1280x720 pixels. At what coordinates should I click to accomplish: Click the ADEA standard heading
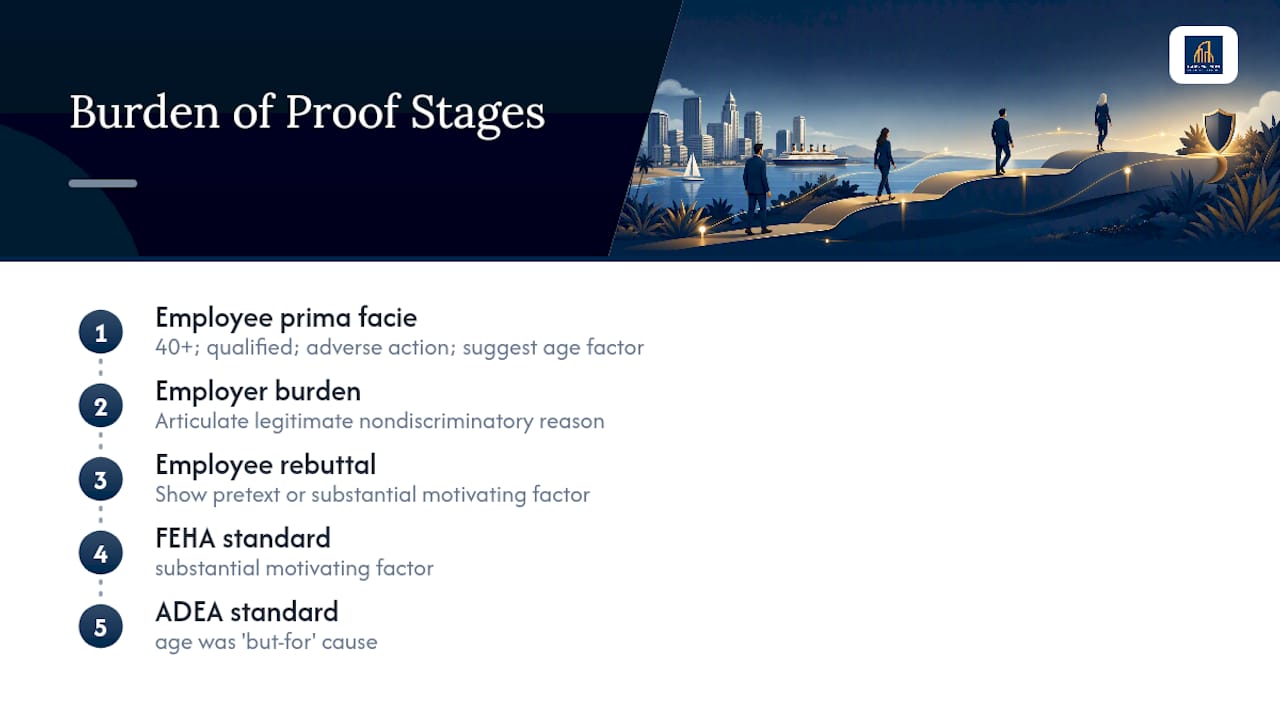coord(247,612)
